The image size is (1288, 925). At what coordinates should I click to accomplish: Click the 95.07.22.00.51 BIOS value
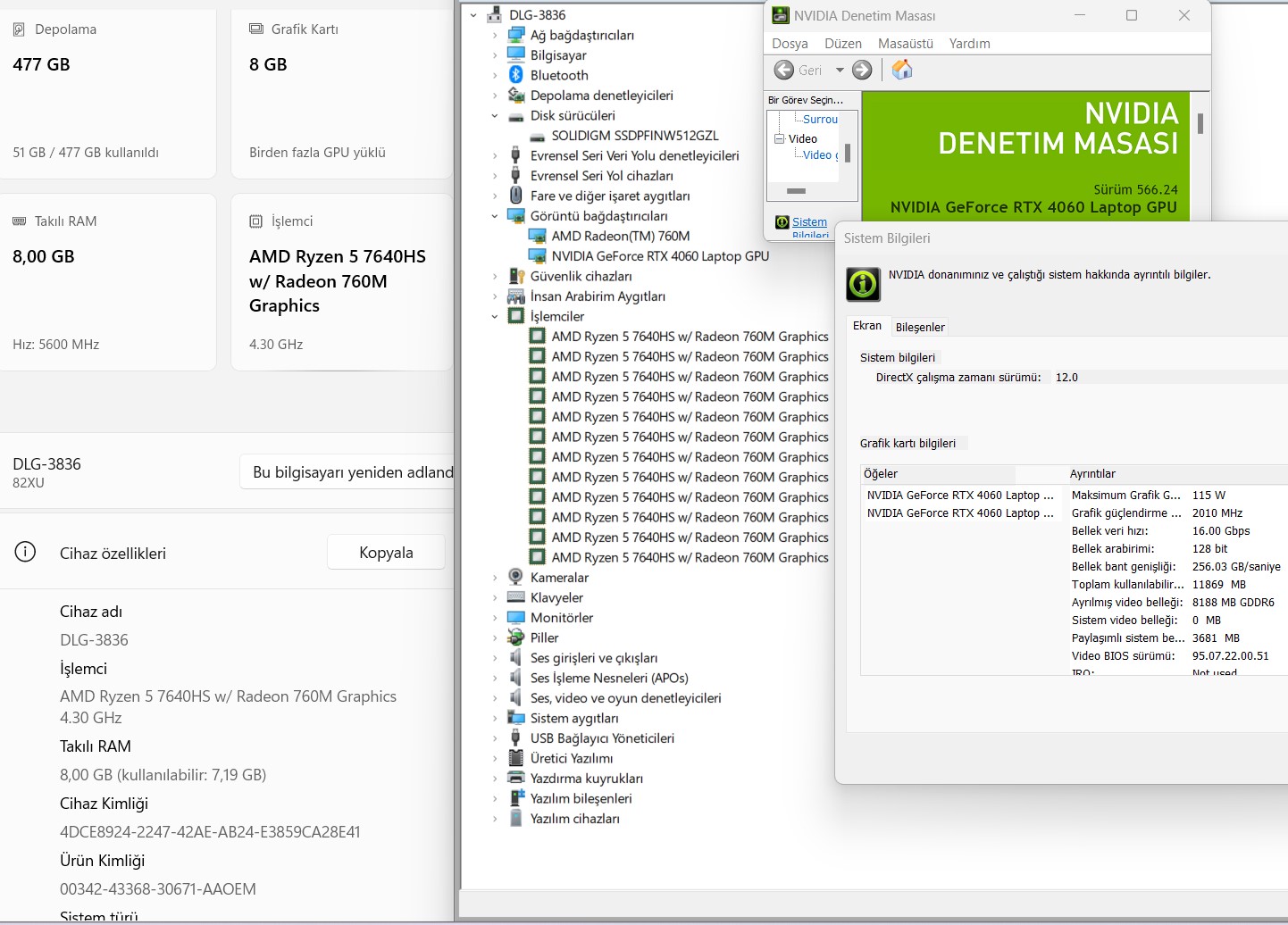(1230, 655)
